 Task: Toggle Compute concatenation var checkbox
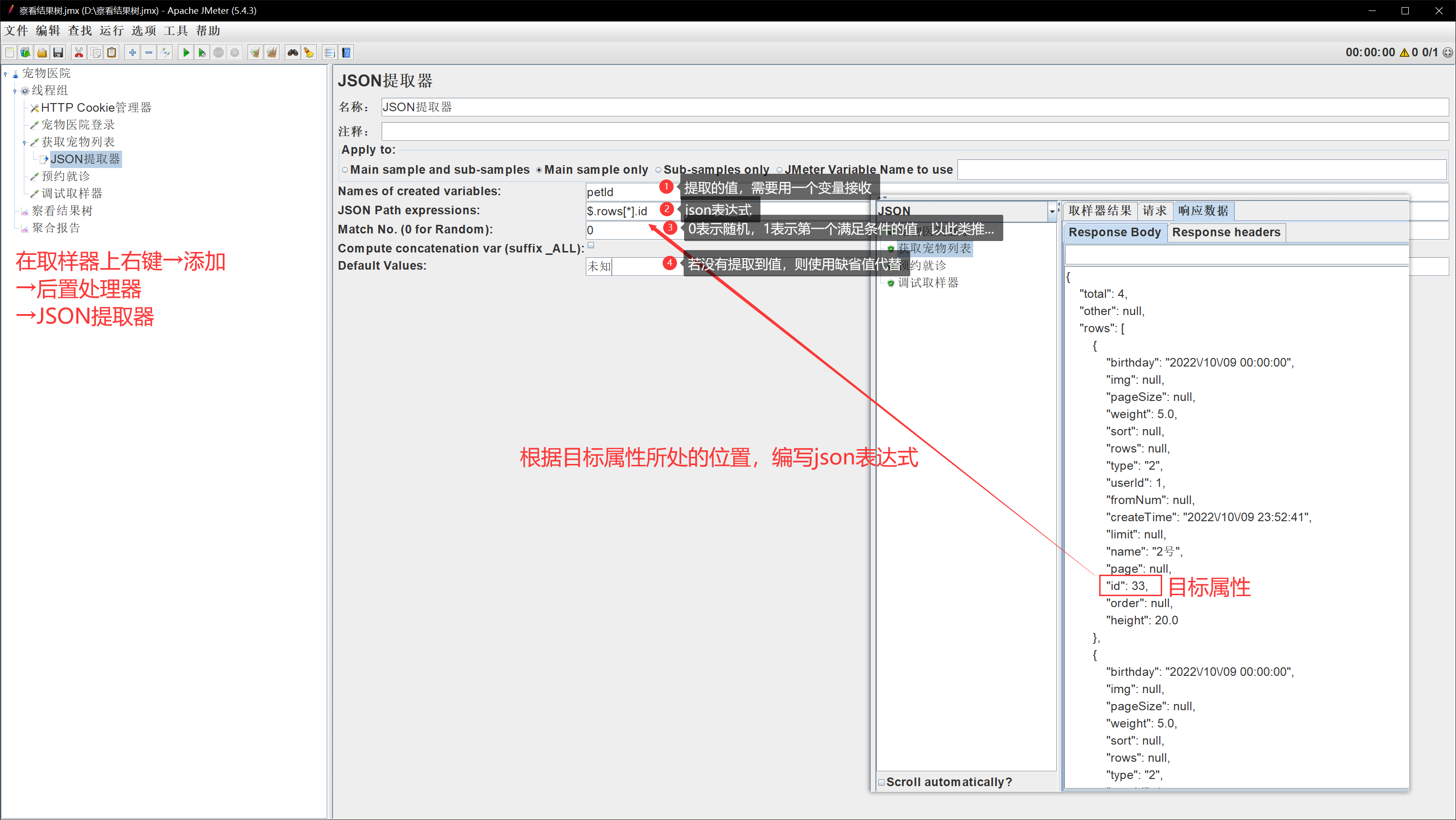point(591,245)
